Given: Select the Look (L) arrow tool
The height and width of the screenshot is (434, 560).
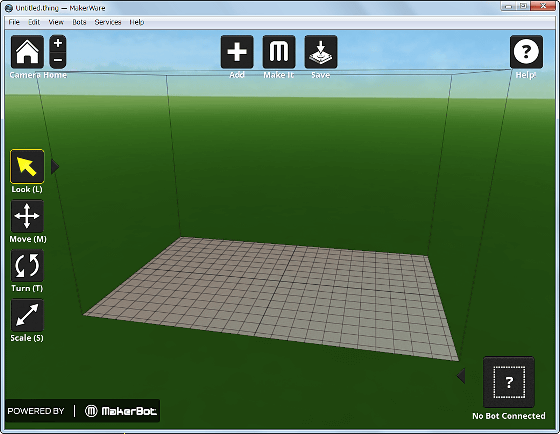Looking at the screenshot, I should (28, 166).
